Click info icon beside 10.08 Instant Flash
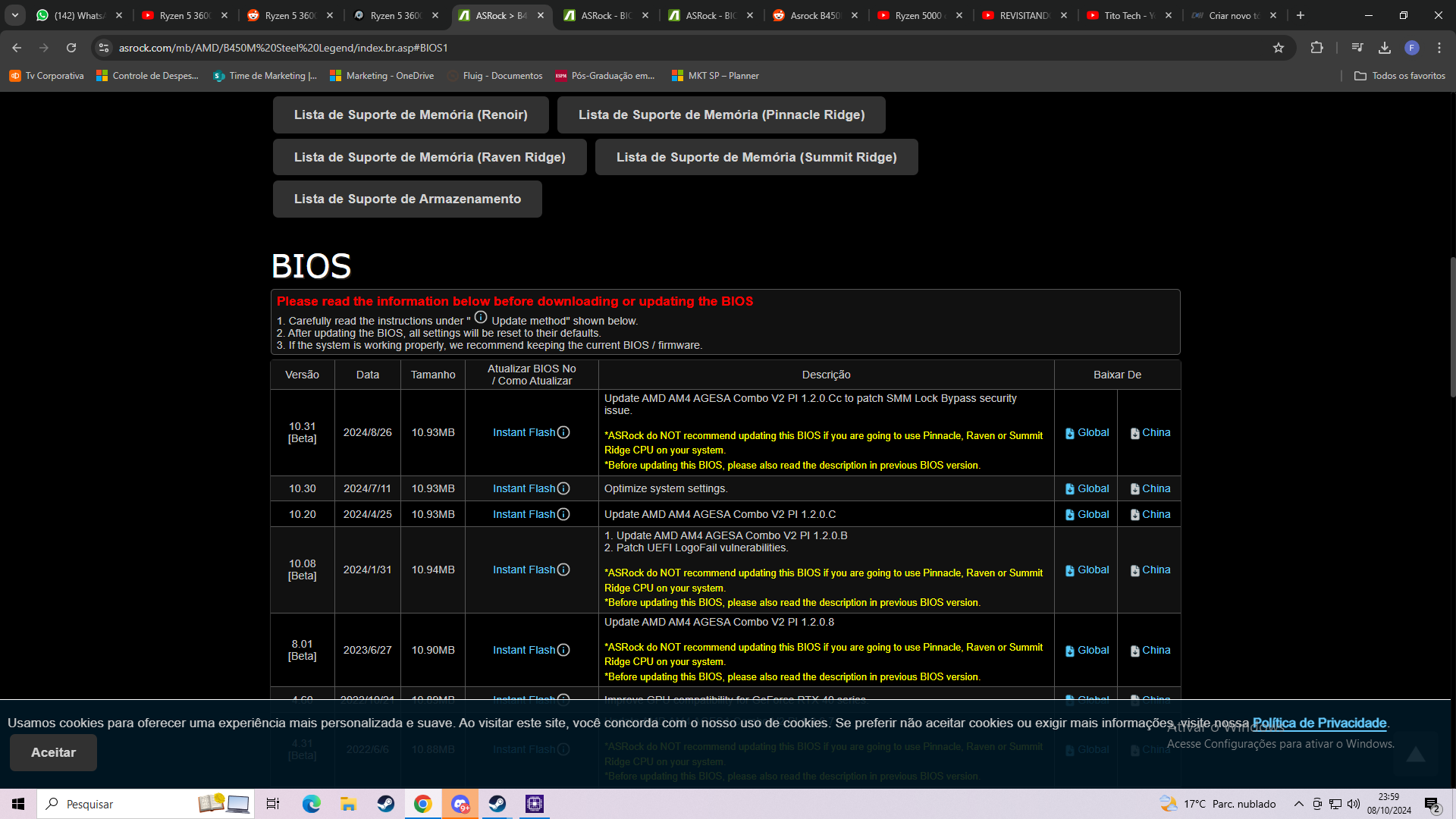The width and height of the screenshot is (1456, 819). click(x=563, y=570)
